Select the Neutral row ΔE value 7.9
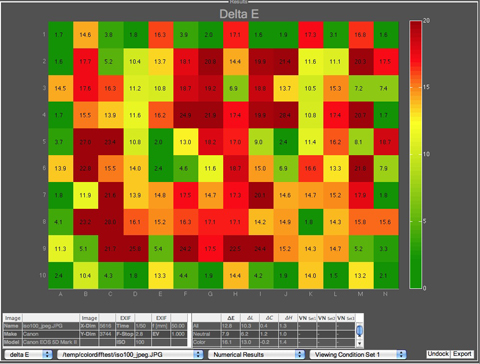480x364 pixels. coord(231,334)
